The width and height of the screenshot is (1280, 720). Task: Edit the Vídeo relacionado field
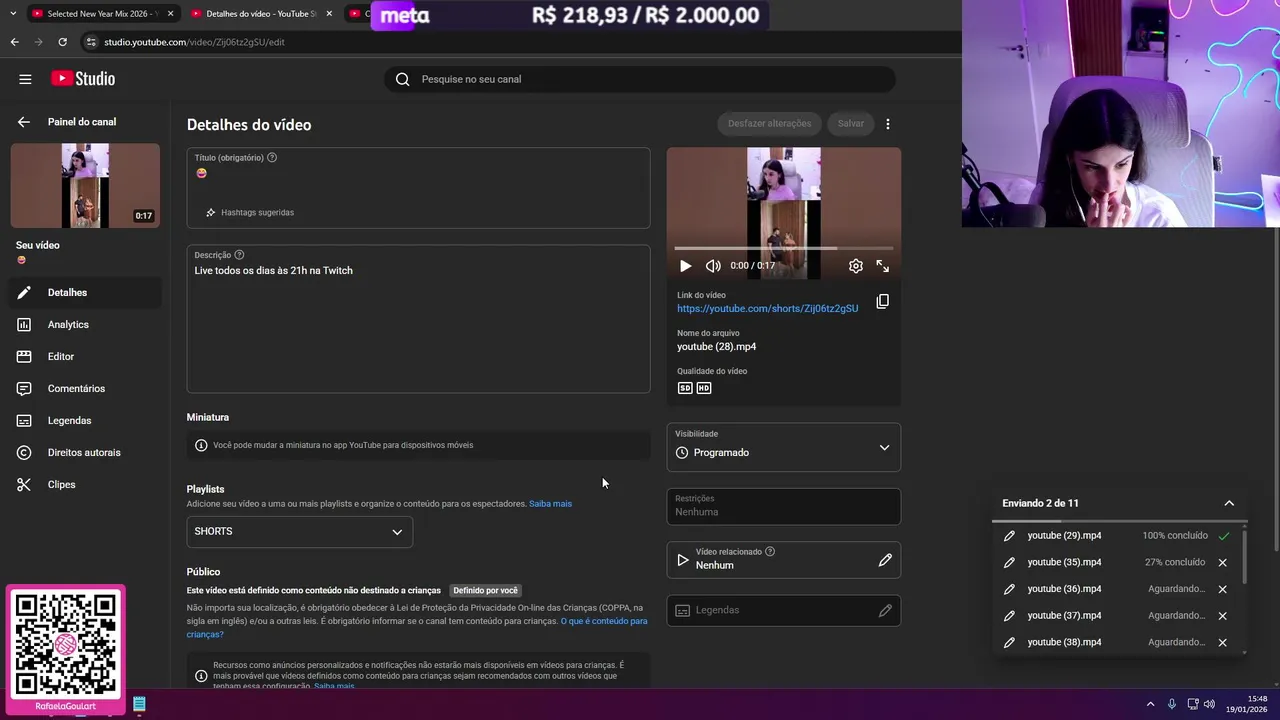[884, 560]
